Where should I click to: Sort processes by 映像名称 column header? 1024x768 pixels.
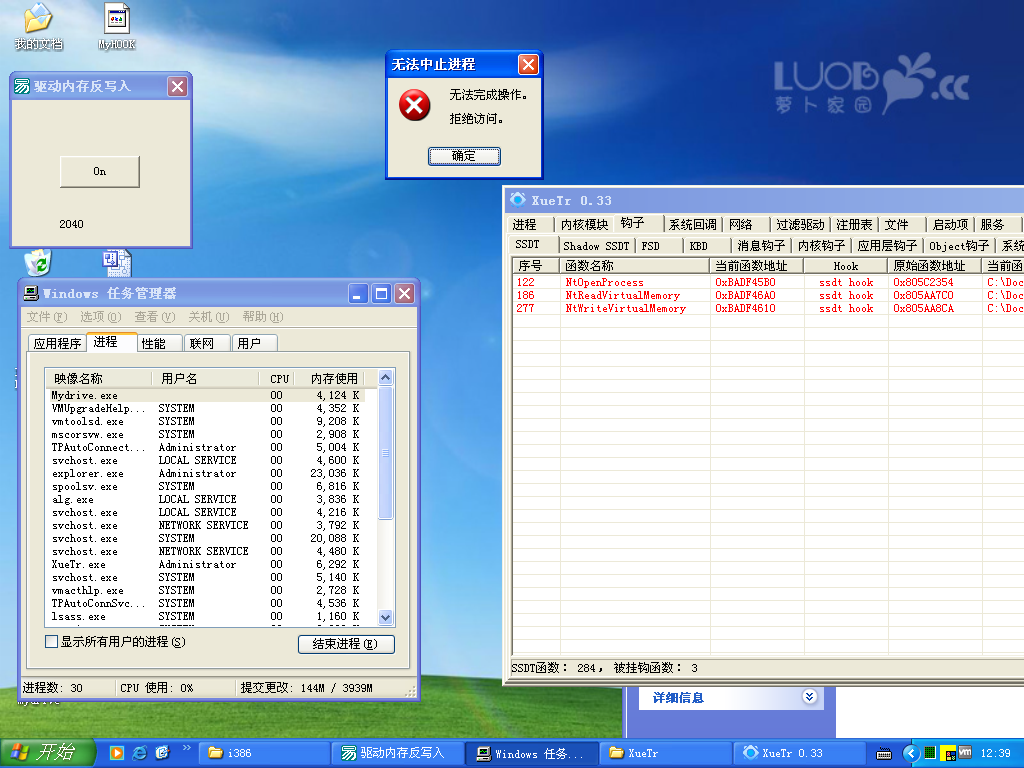[99, 378]
